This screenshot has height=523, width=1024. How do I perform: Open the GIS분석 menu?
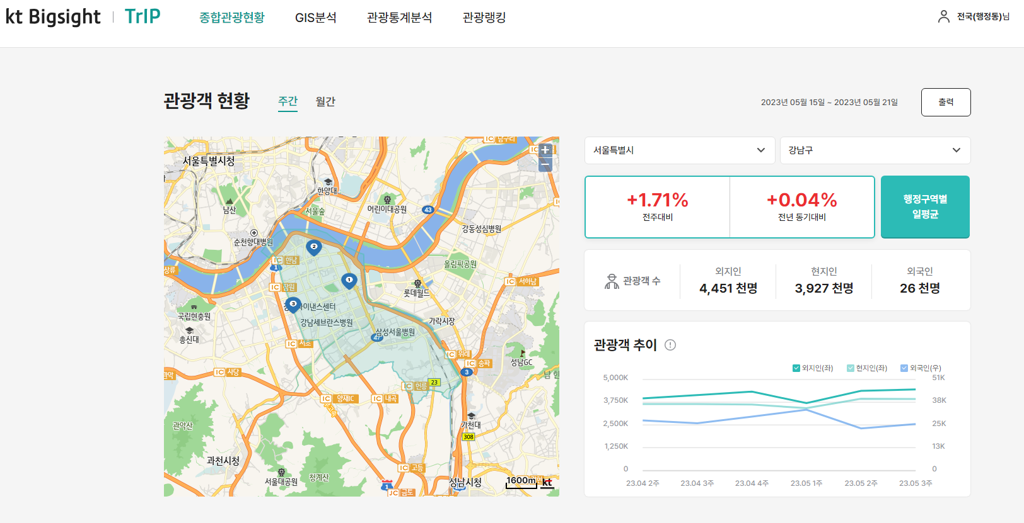(x=316, y=18)
